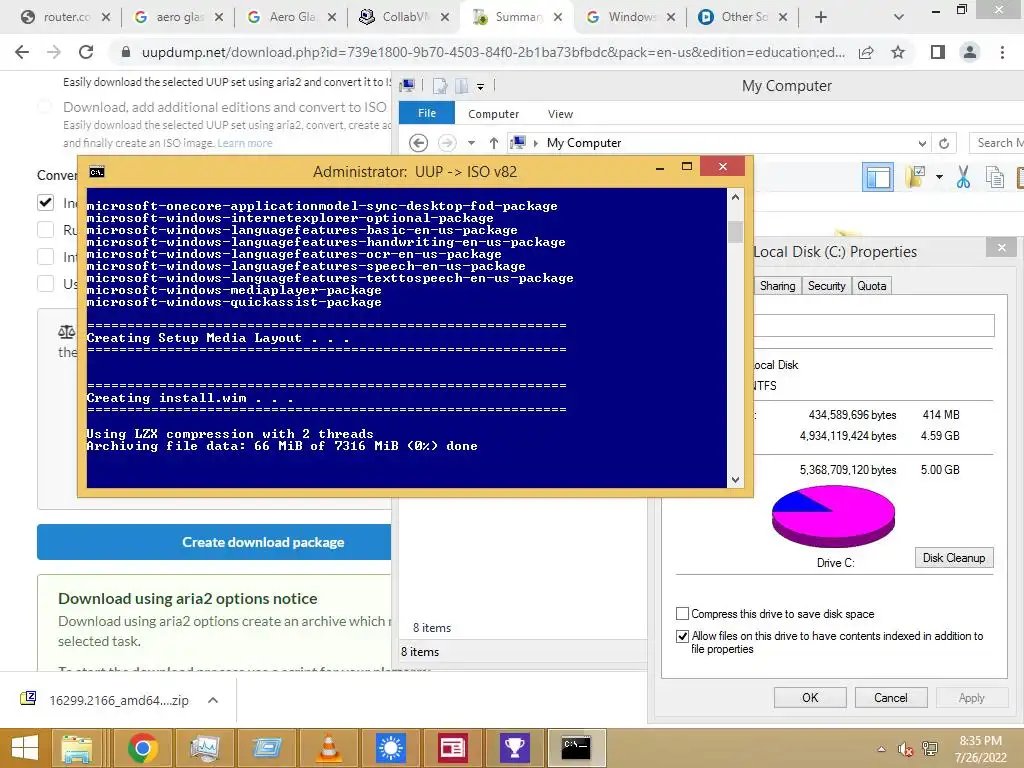Open the Chrome profile avatar

pos(970,52)
